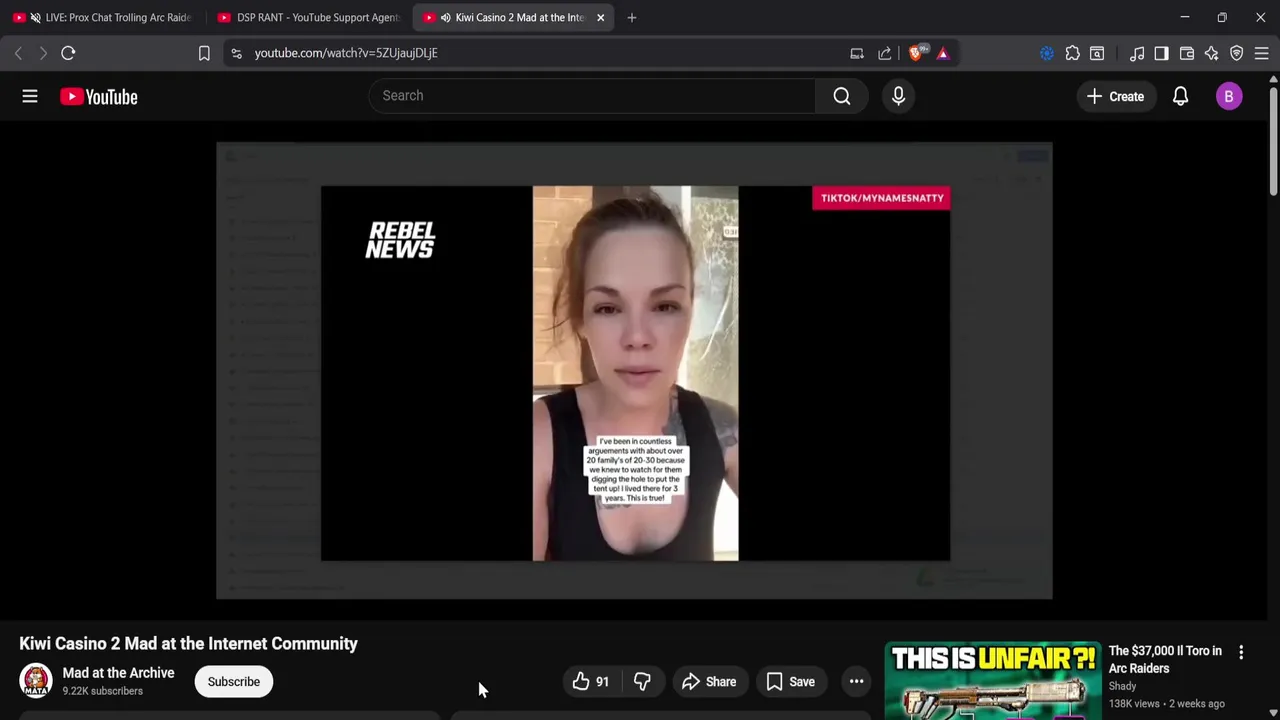Click the Shady channel name

coord(1122,686)
